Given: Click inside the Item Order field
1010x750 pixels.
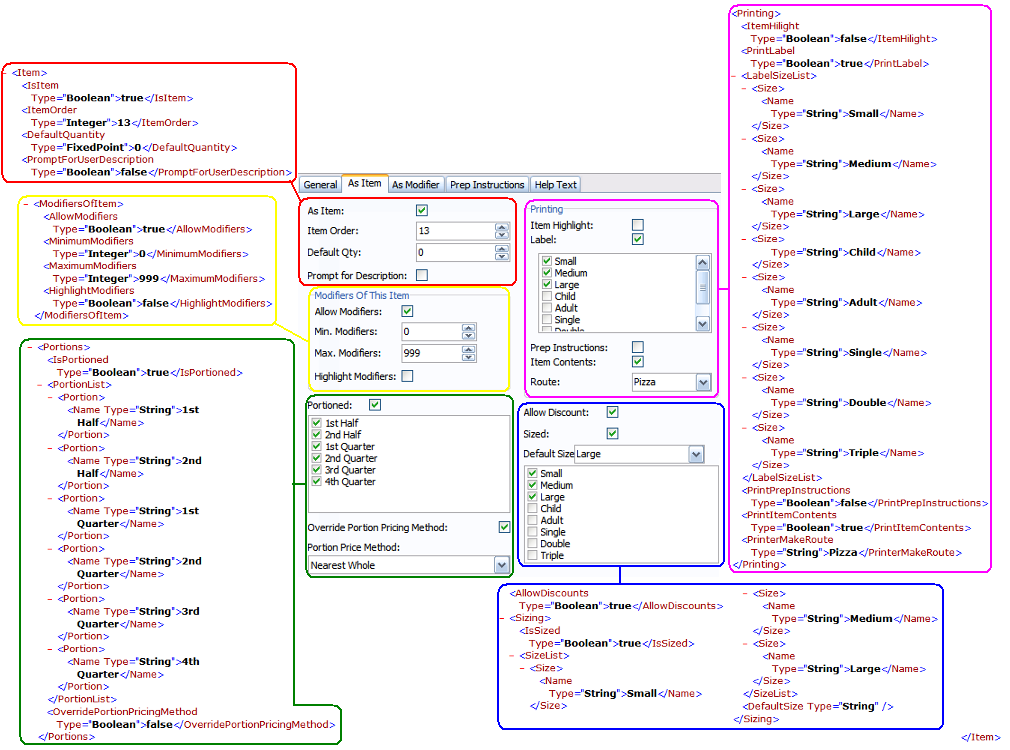Looking at the screenshot, I should pos(454,231).
